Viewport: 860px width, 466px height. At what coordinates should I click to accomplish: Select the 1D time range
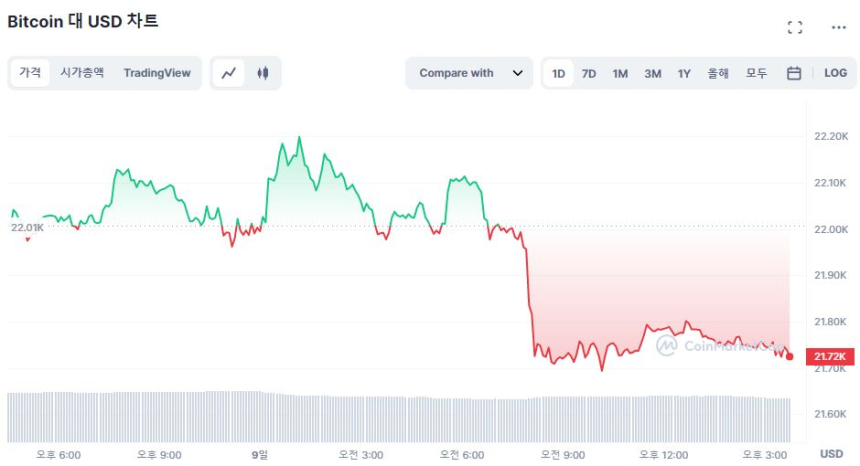(559, 73)
